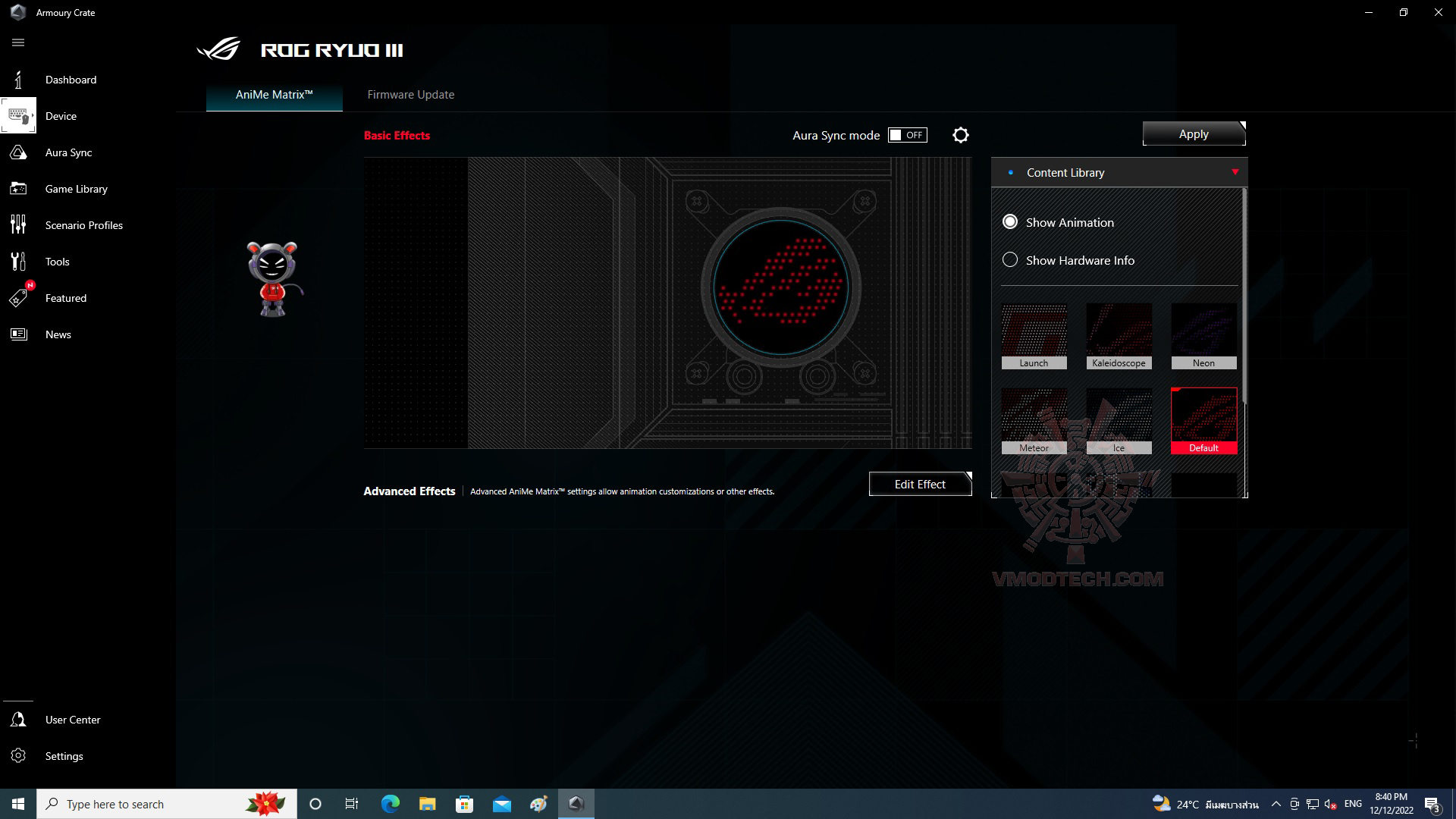Screen dimensions: 1456x819
Task: Switch to the Firmware Update tab
Action: point(410,95)
